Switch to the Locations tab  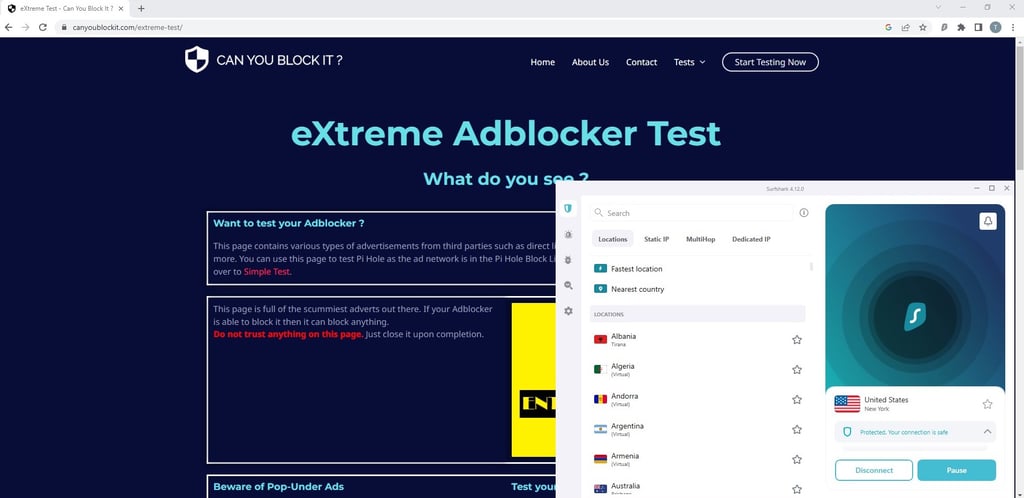point(613,239)
